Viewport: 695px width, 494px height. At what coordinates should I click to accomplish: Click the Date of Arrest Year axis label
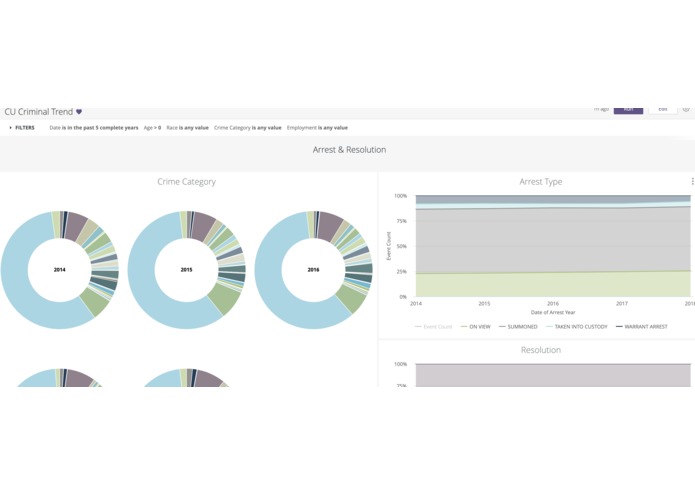click(553, 312)
